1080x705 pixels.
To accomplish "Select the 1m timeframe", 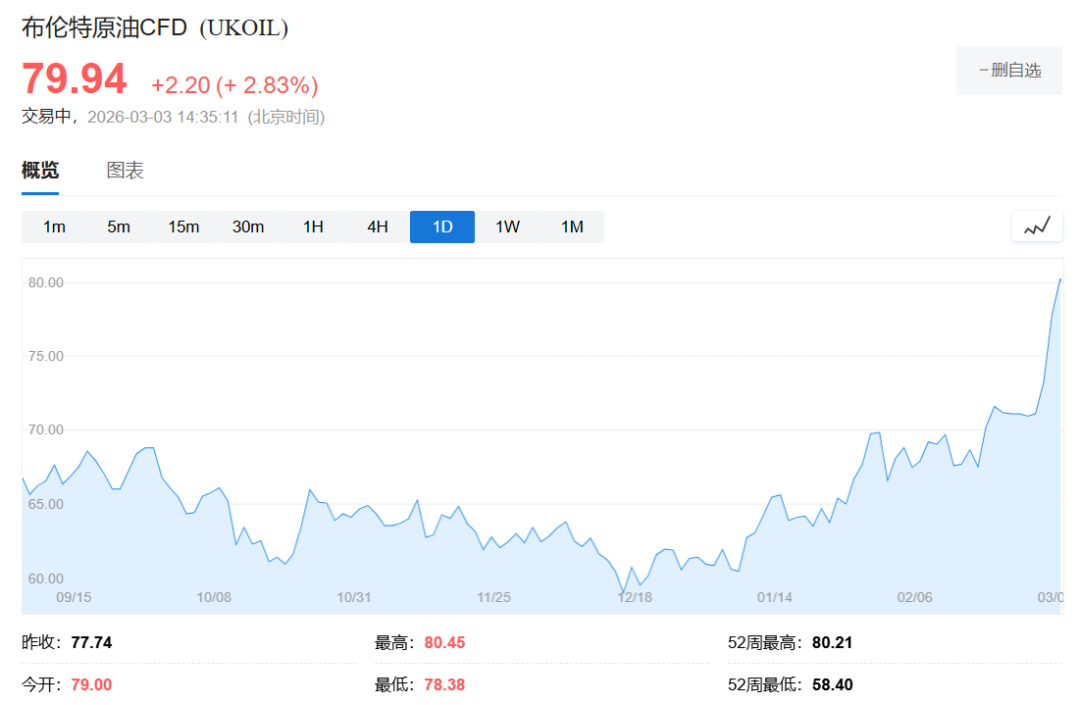I will [54, 227].
